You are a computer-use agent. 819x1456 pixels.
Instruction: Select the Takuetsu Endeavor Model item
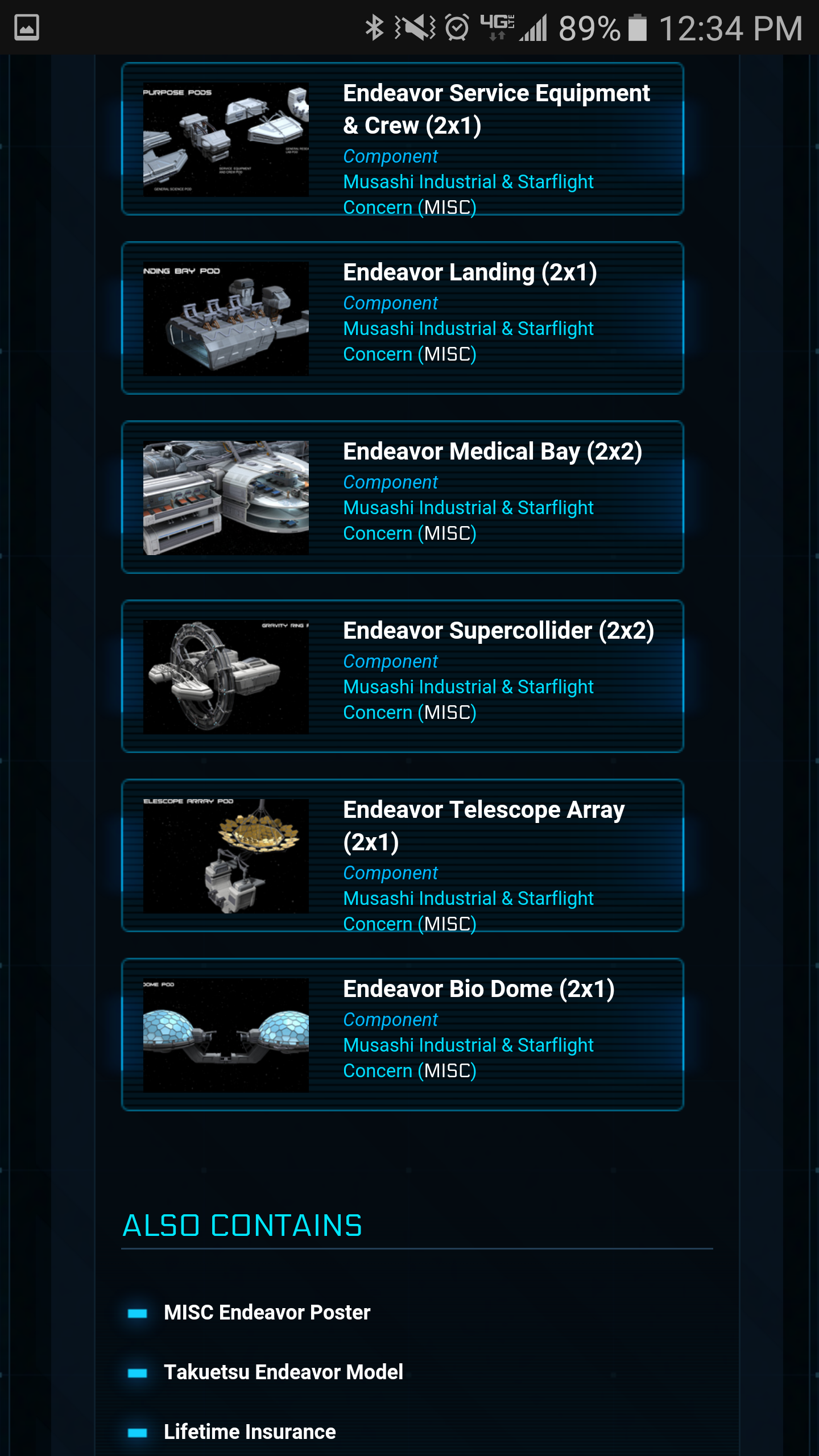coord(283,1372)
